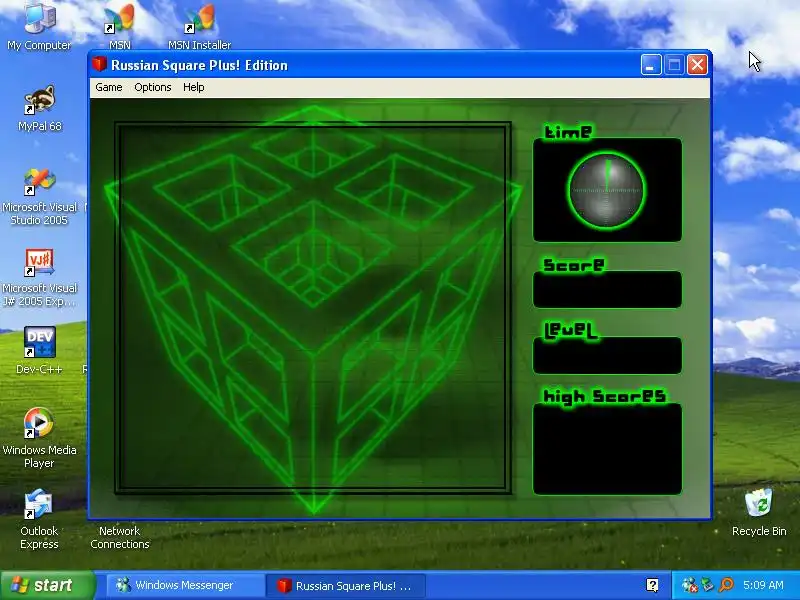Click the high scores display panel
This screenshot has height=600, width=800.
click(x=607, y=449)
